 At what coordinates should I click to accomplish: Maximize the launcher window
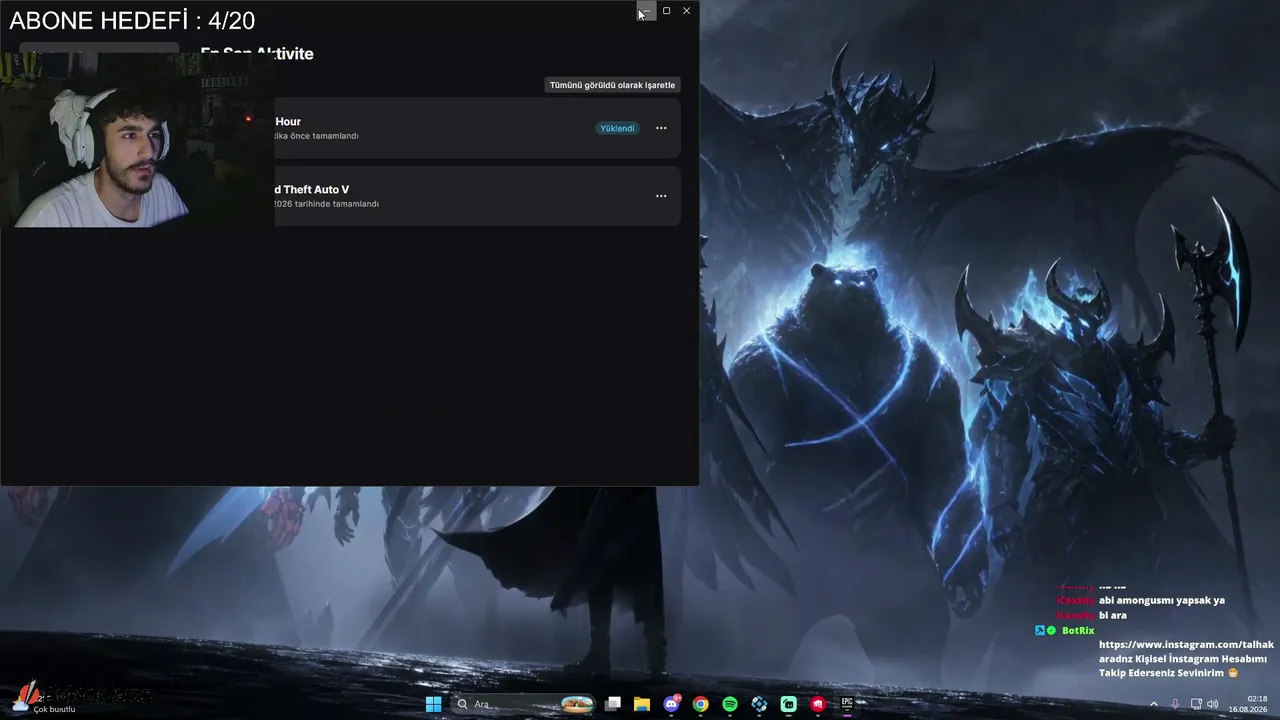[x=666, y=10]
